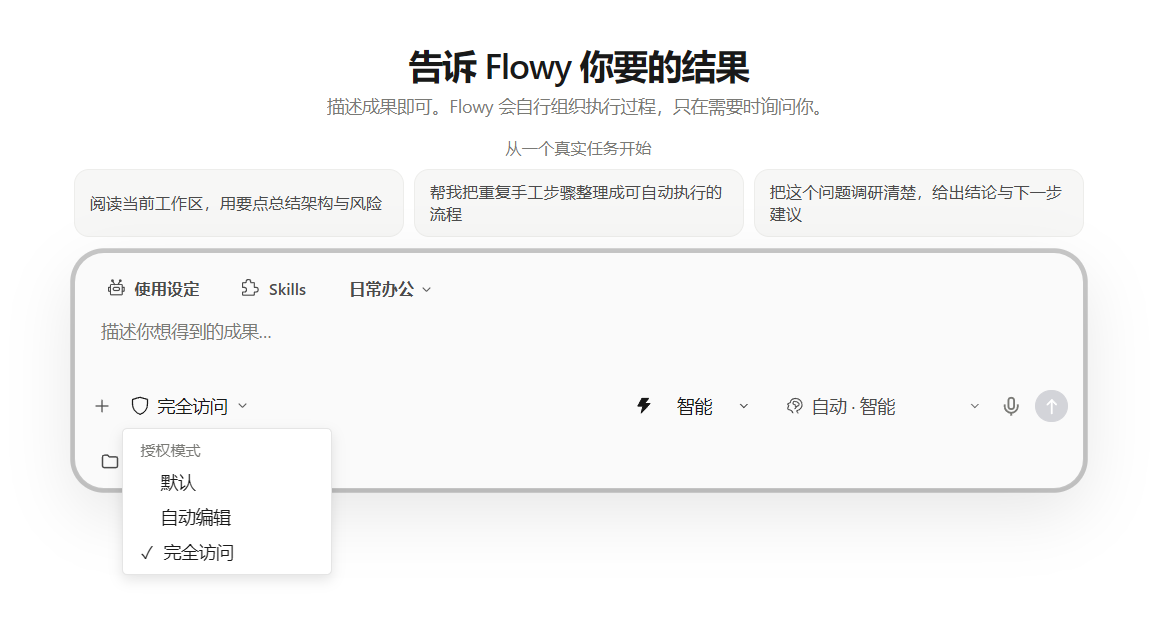Click the shield icon next to 完全访问
Screen dimensions: 1161x620
pos(140,406)
